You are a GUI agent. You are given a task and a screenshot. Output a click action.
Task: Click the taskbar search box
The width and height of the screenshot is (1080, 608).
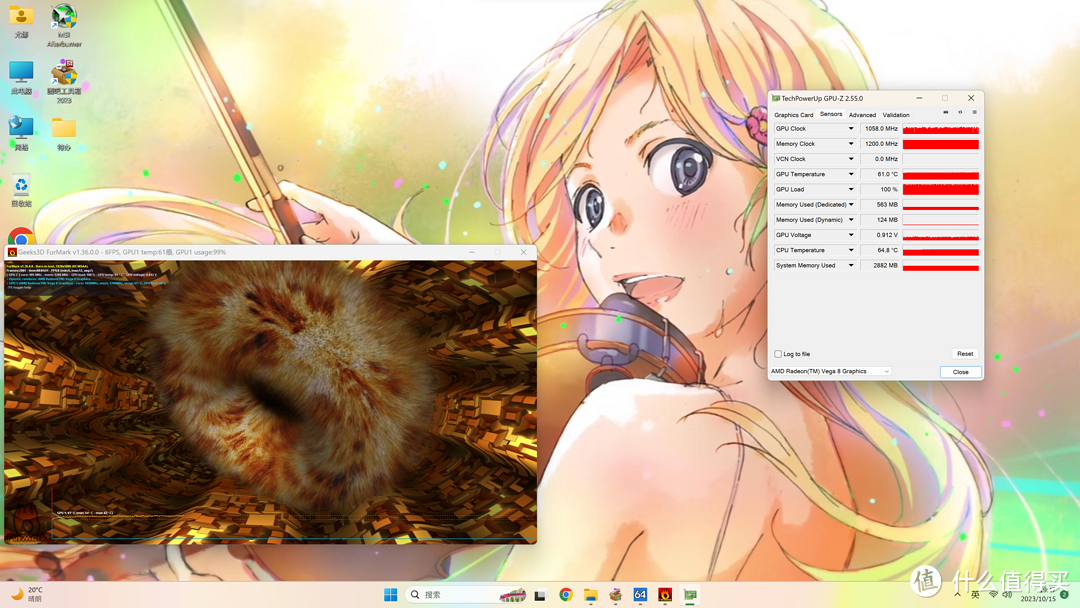click(467, 594)
